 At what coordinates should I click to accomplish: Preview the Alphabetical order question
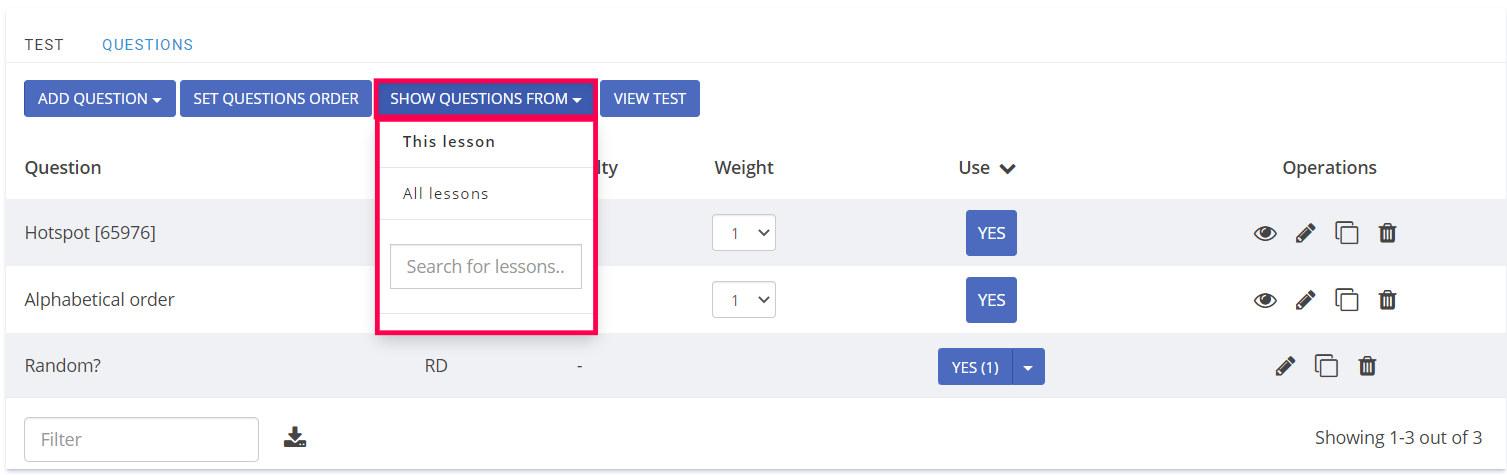click(x=1265, y=300)
